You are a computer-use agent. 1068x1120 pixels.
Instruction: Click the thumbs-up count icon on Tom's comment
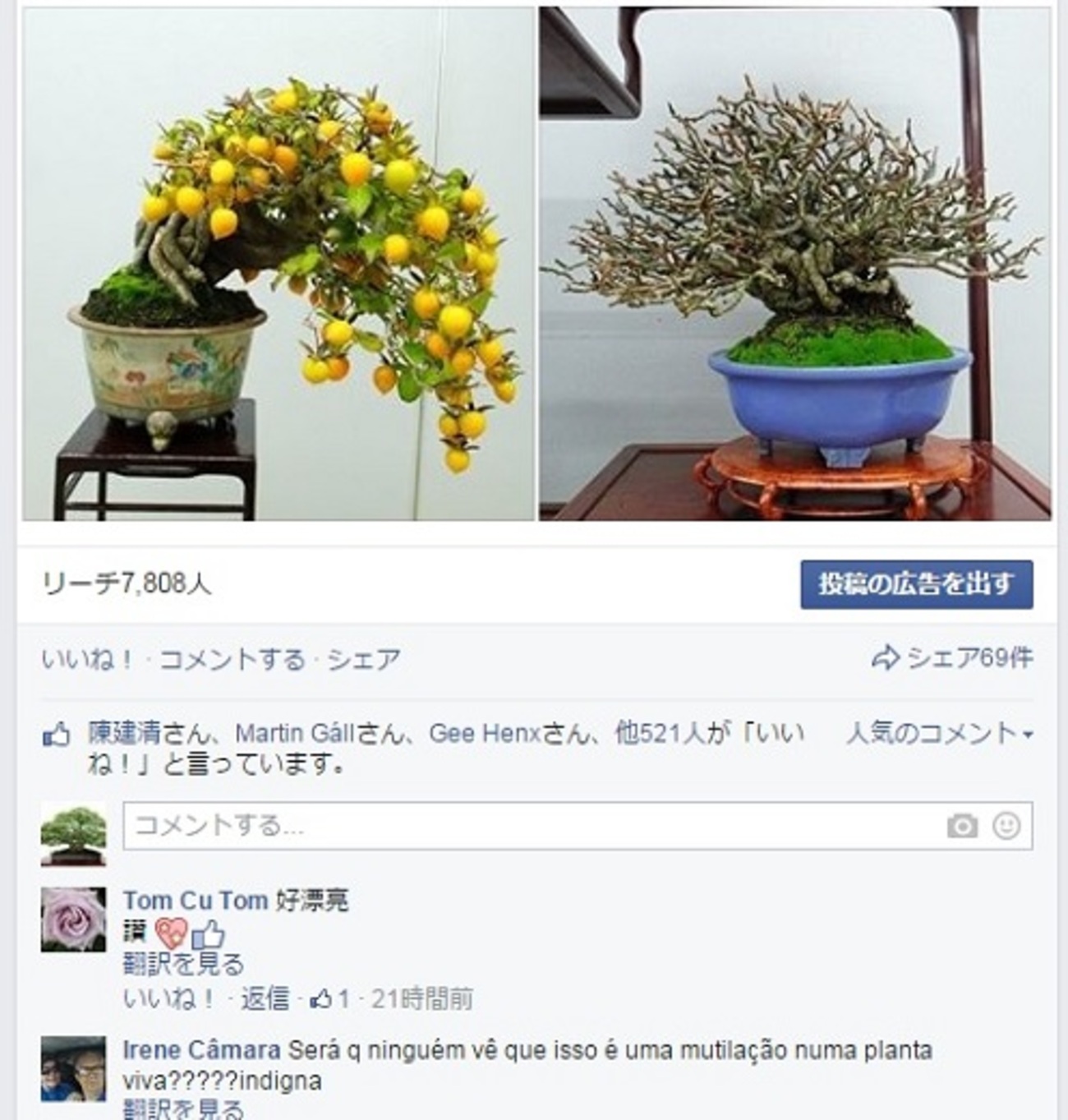click(x=321, y=999)
